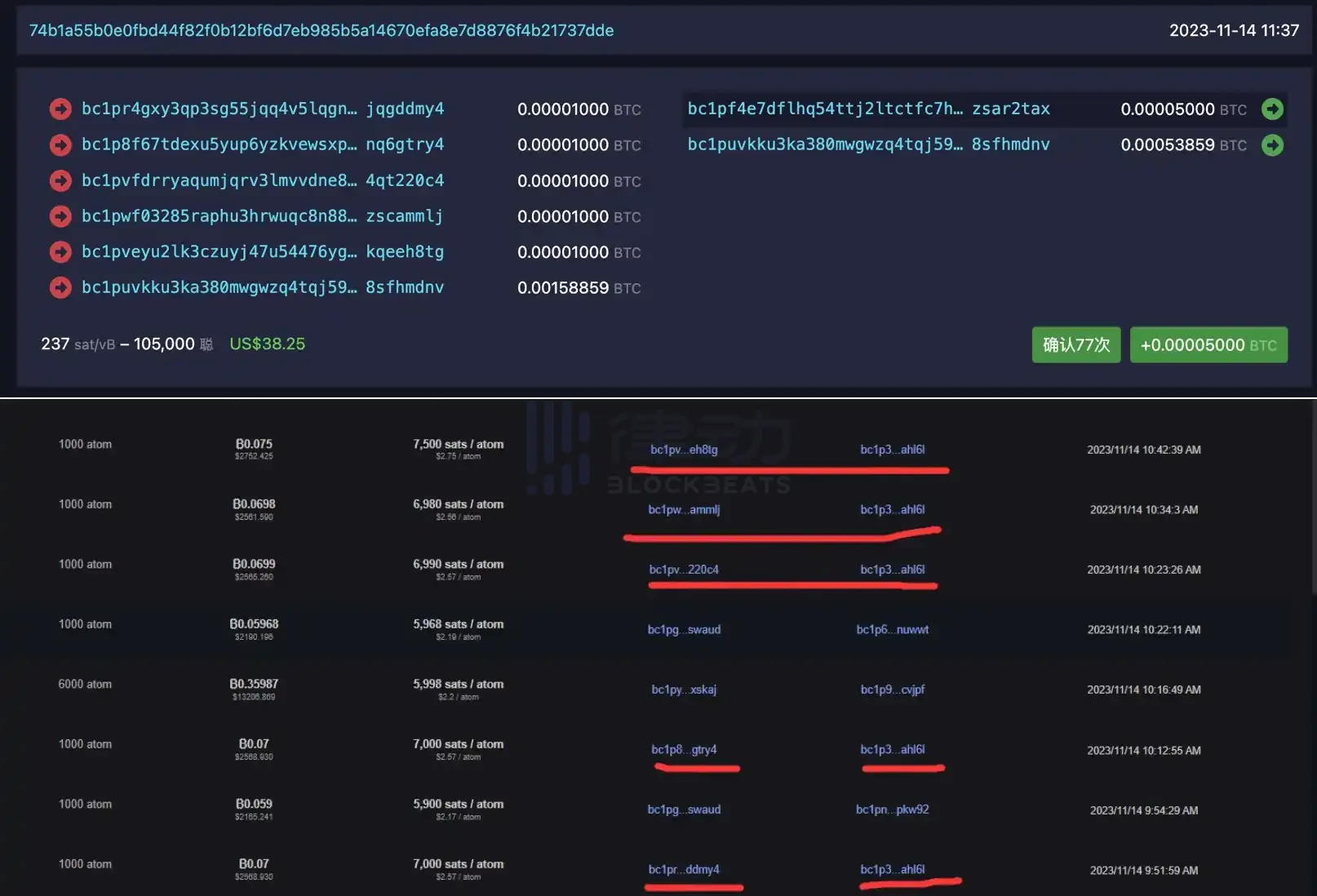Click buyer address bc1pn...pkw92
1317x896 pixels.
[x=892, y=810]
